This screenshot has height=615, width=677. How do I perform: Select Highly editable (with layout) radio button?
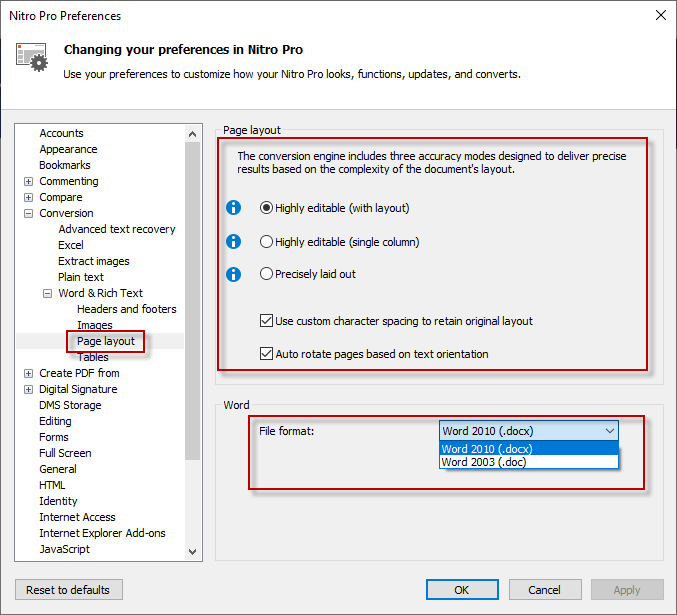pyautogui.click(x=266, y=208)
